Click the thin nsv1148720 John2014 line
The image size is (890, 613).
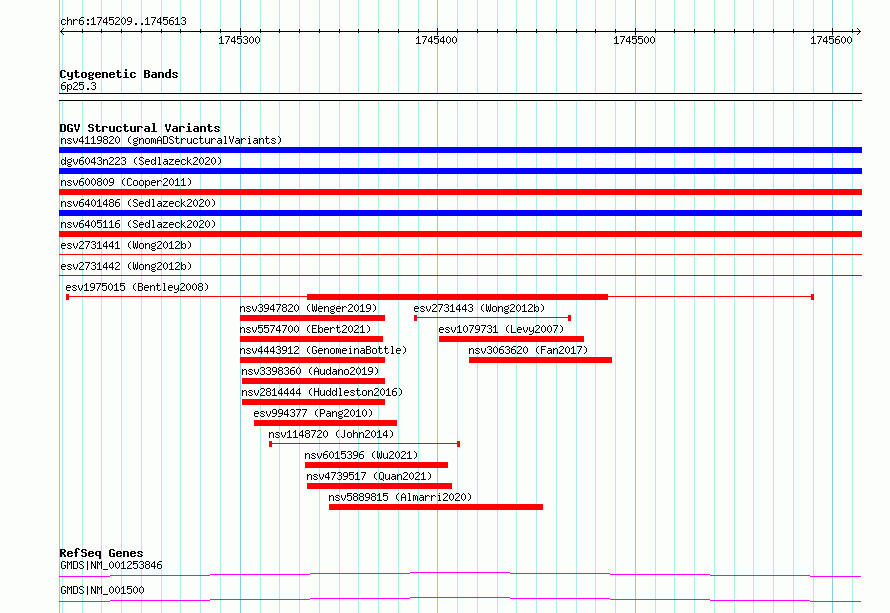(364, 444)
